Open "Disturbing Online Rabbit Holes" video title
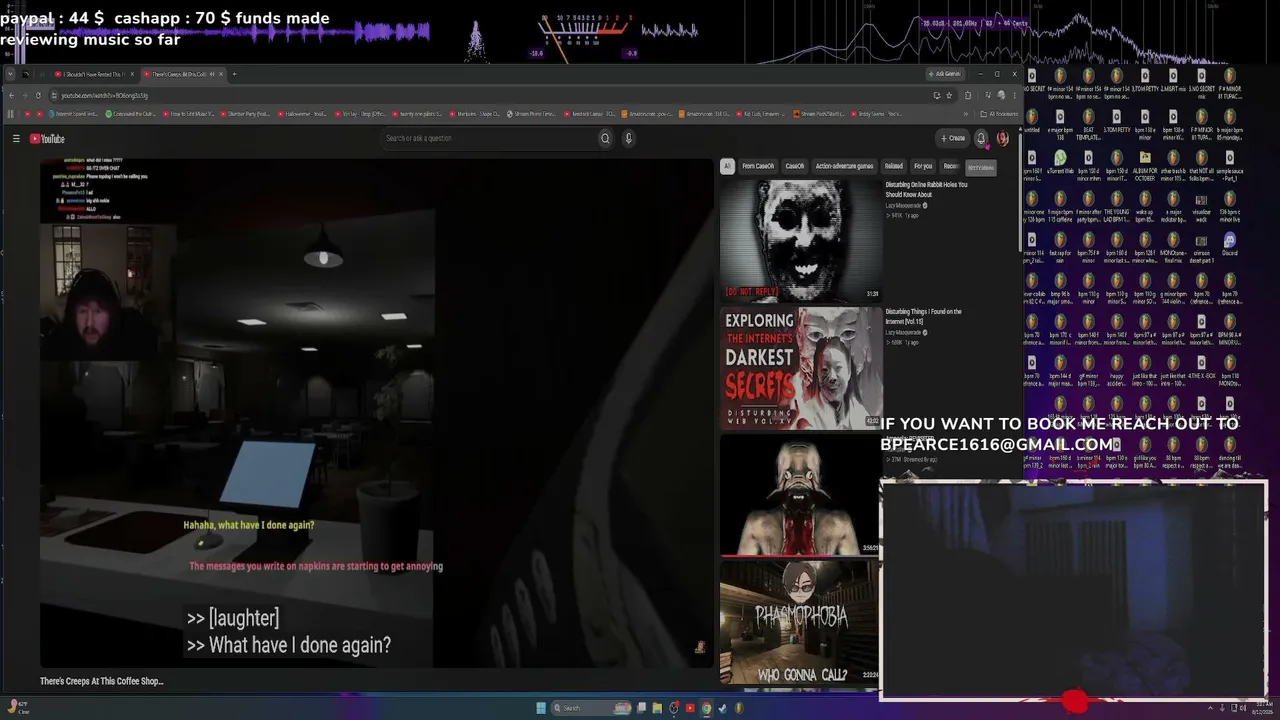The width and height of the screenshot is (1280, 720). click(926, 189)
